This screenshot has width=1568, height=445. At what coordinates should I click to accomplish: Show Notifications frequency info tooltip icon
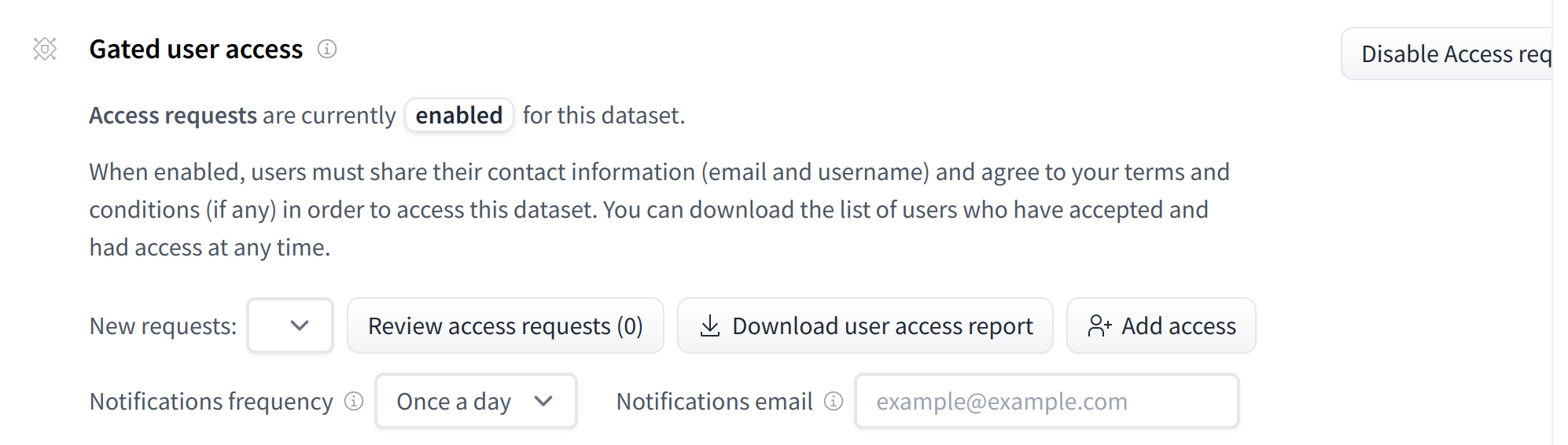(x=355, y=402)
